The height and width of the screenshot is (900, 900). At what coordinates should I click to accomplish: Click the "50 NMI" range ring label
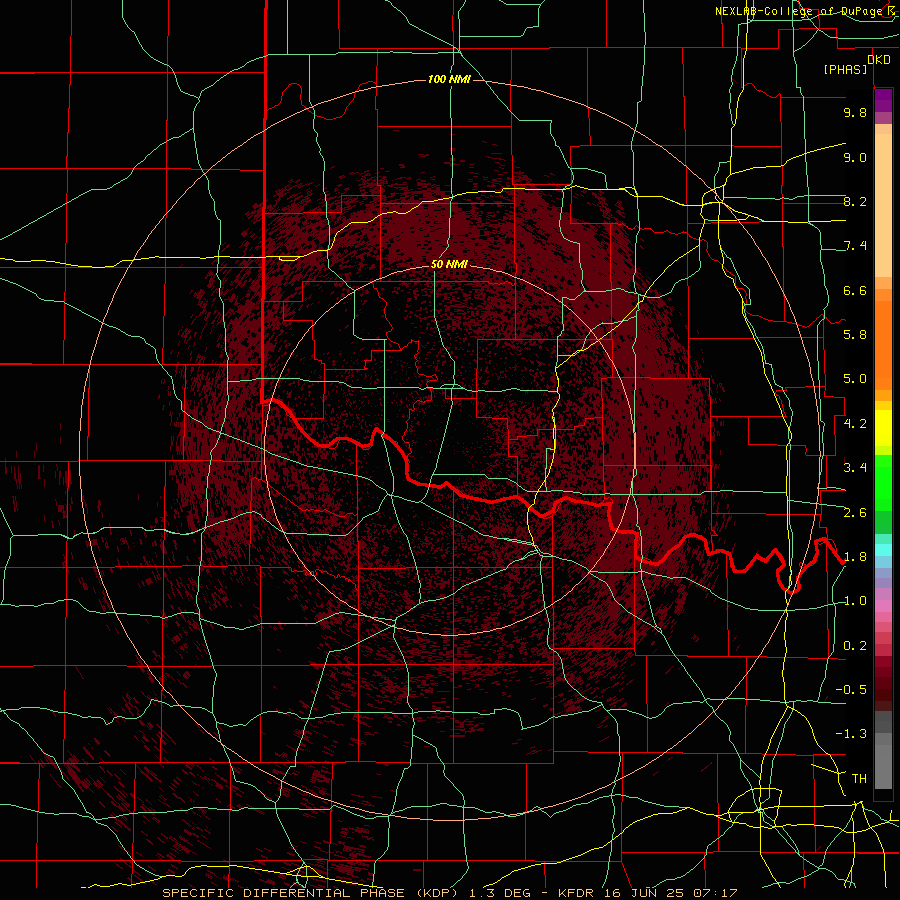click(449, 265)
